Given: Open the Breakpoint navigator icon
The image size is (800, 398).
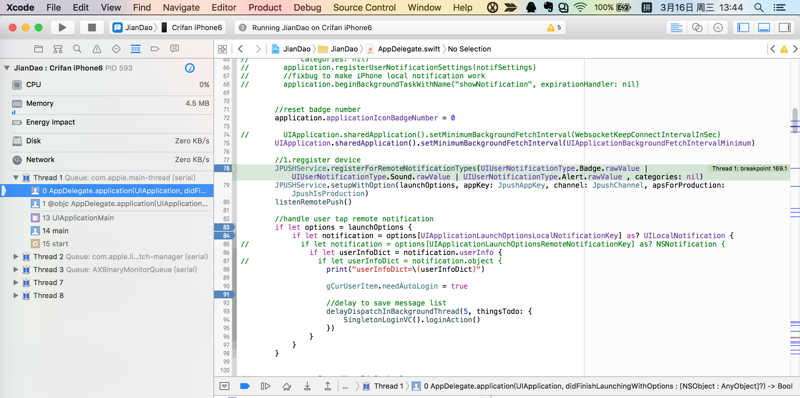Looking at the screenshot, I should 155,49.
